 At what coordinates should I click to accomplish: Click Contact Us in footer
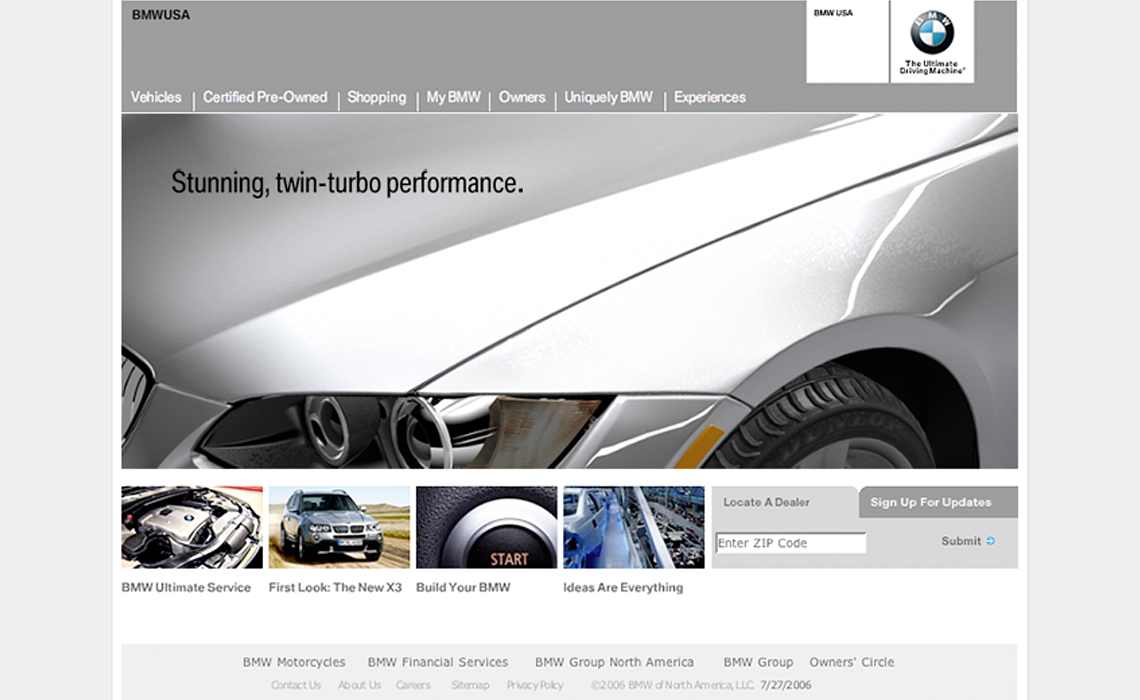pyautogui.click(x=296, y=685)
